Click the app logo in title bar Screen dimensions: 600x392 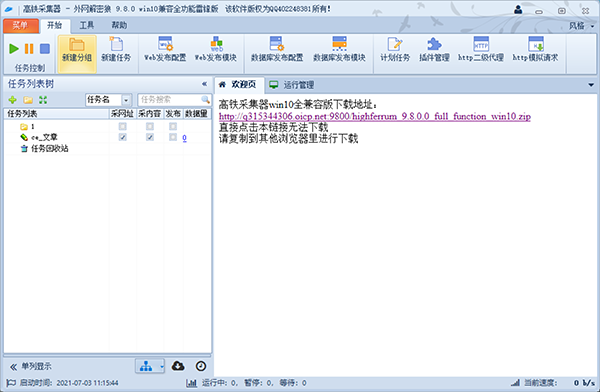[8, 9]
